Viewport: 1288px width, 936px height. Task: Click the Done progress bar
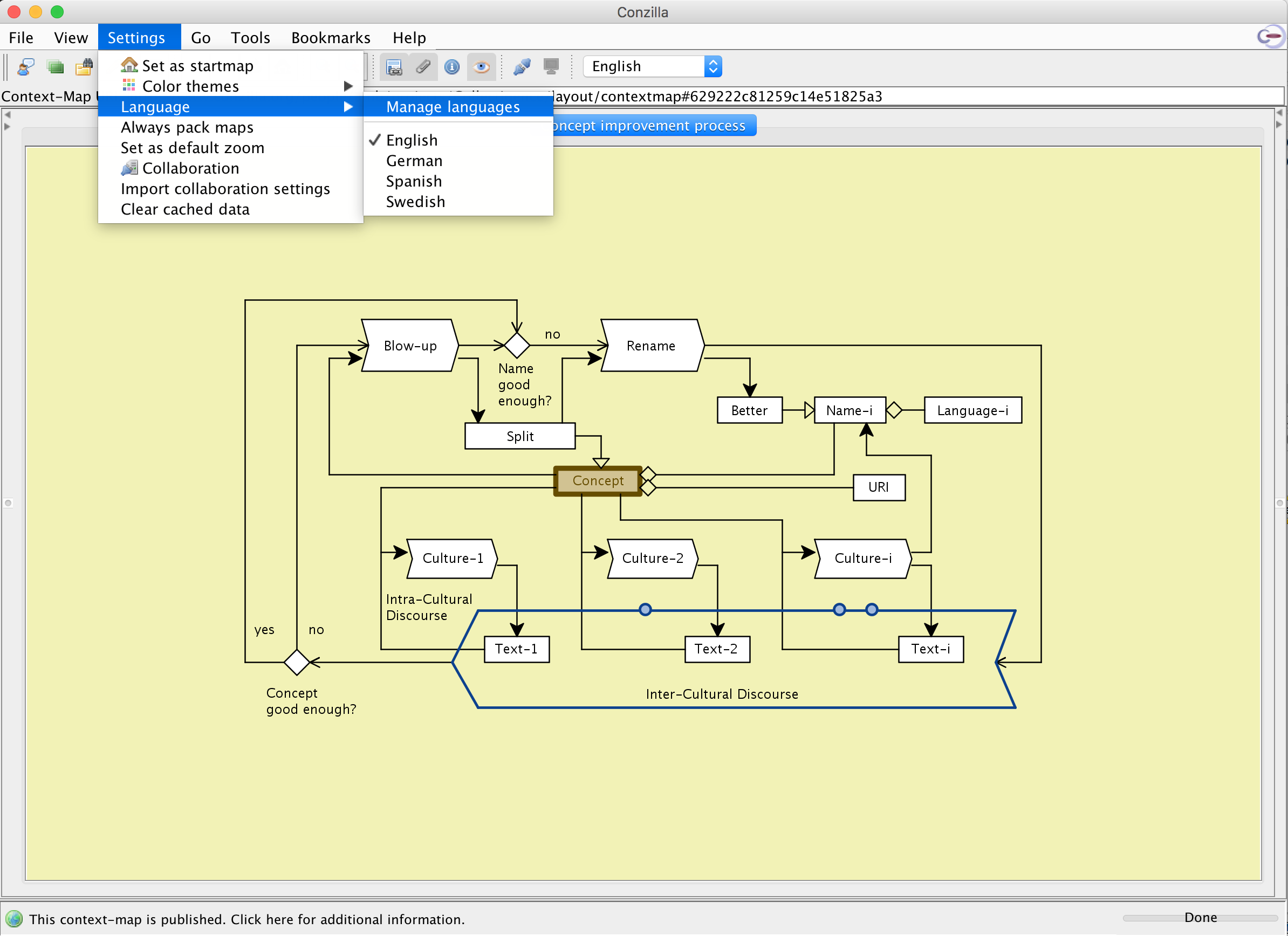(x=1200, y=918)
